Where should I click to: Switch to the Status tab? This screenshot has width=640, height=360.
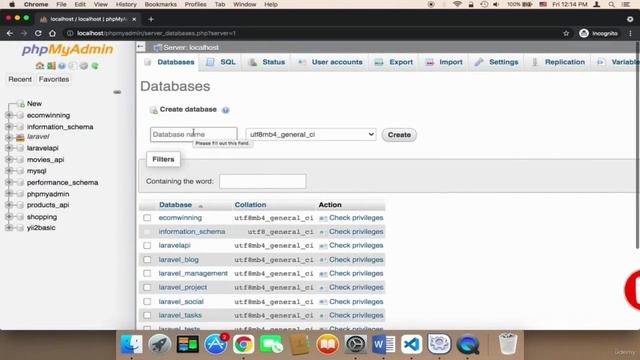click(x=267, y=62)
